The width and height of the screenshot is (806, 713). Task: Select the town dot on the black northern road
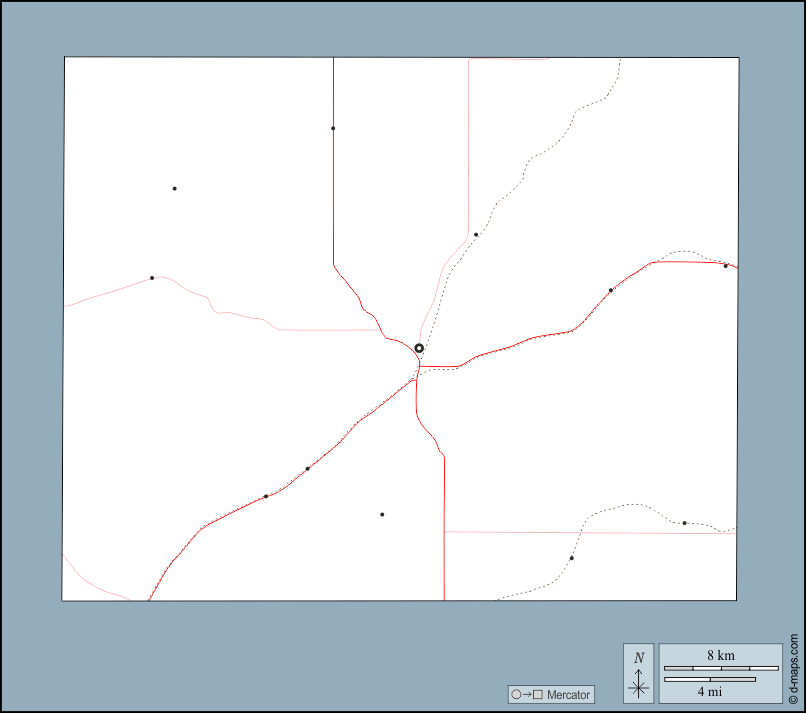[333, 128]
